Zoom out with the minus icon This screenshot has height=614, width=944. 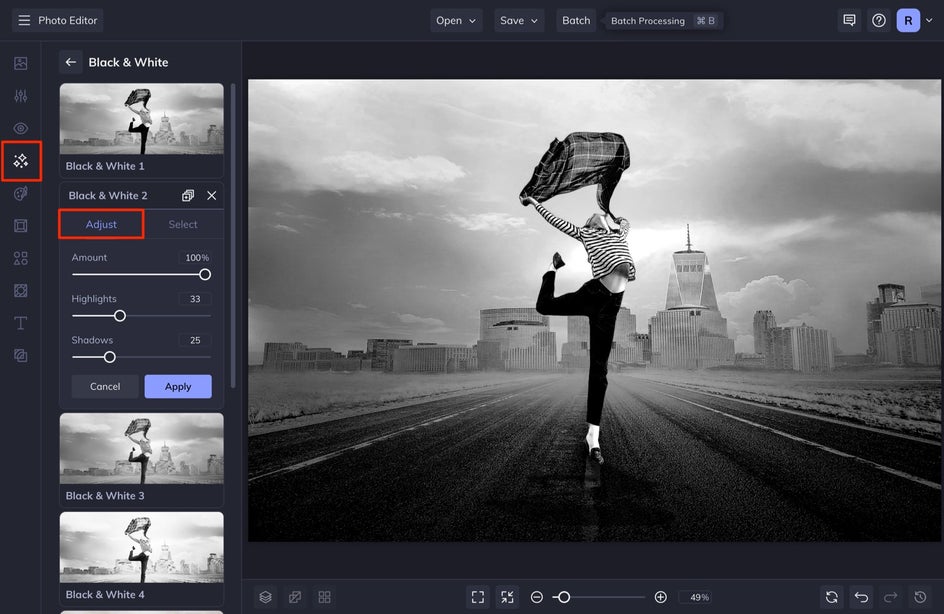(536, 597)
